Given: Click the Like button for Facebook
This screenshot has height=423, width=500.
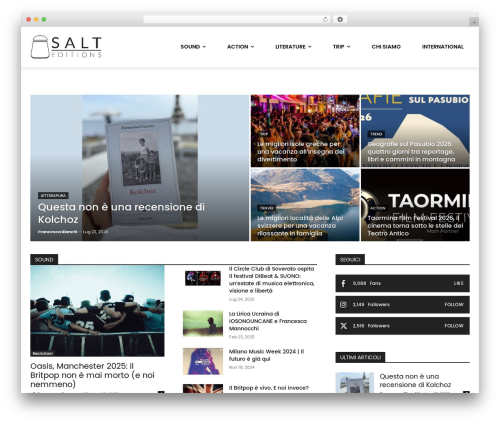Looking at the screenshot, I should click(458, 283).
